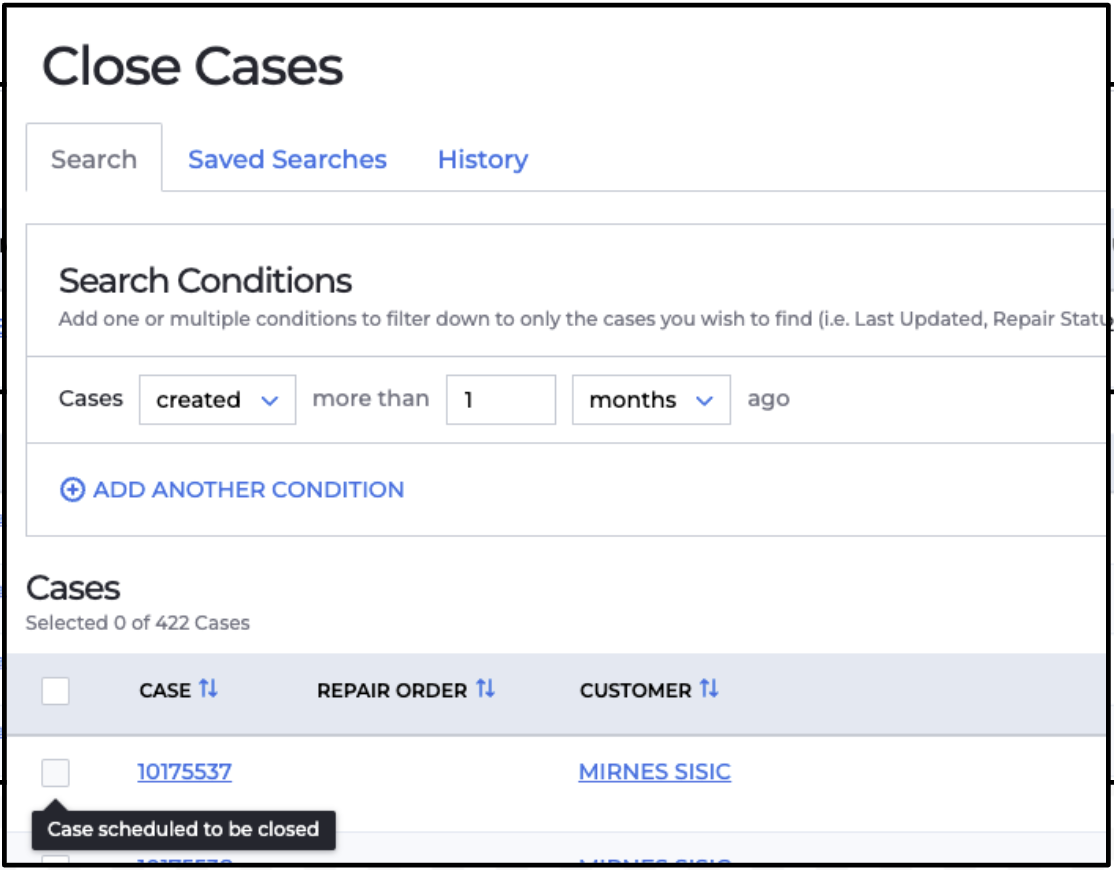
Task: Sort by the Customer column arrows
Action: click(709, 688)
